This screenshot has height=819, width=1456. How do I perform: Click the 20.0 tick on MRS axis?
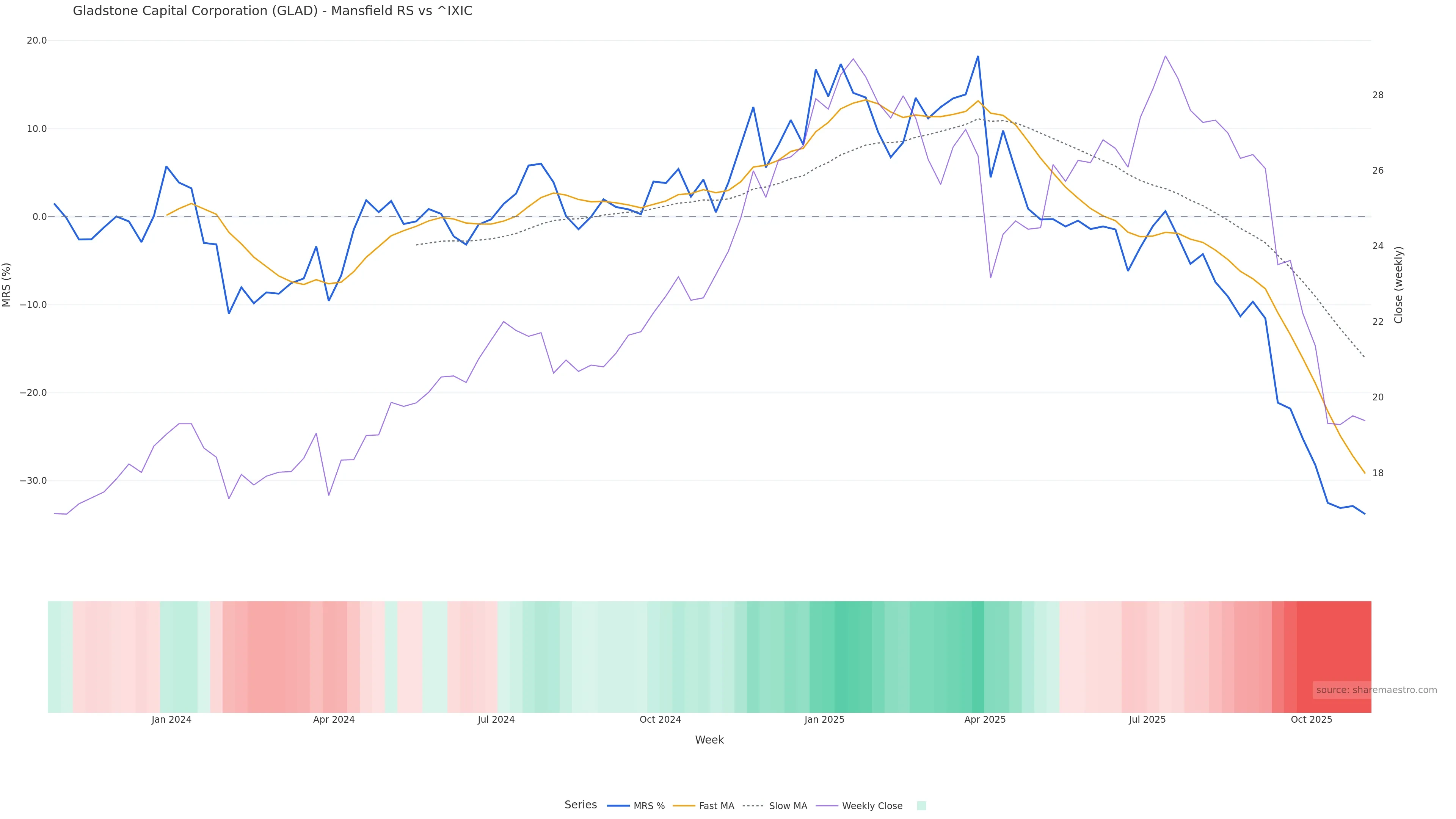point(37,41)
